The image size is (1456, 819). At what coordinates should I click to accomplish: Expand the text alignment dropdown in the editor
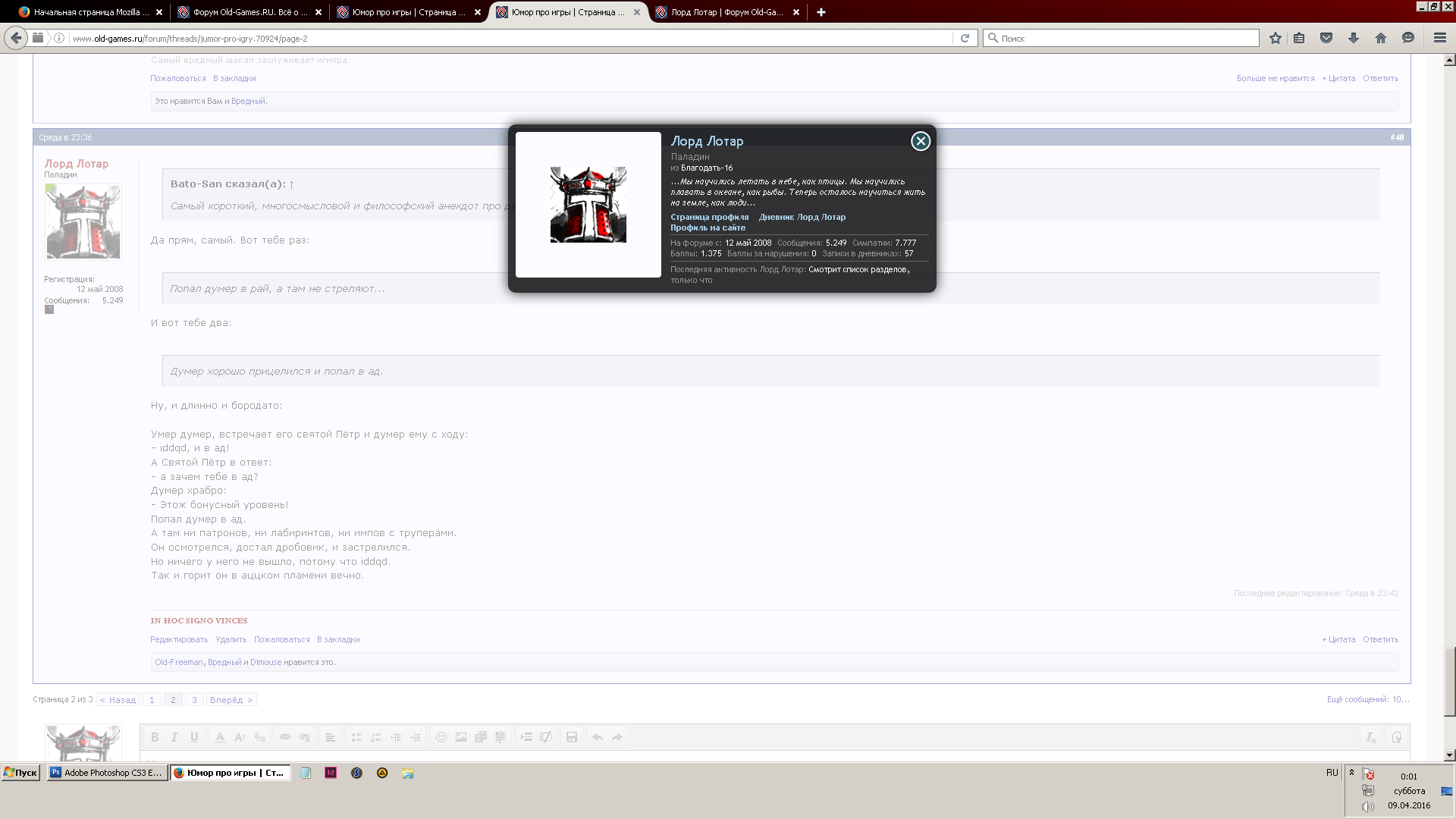(331, 737)
